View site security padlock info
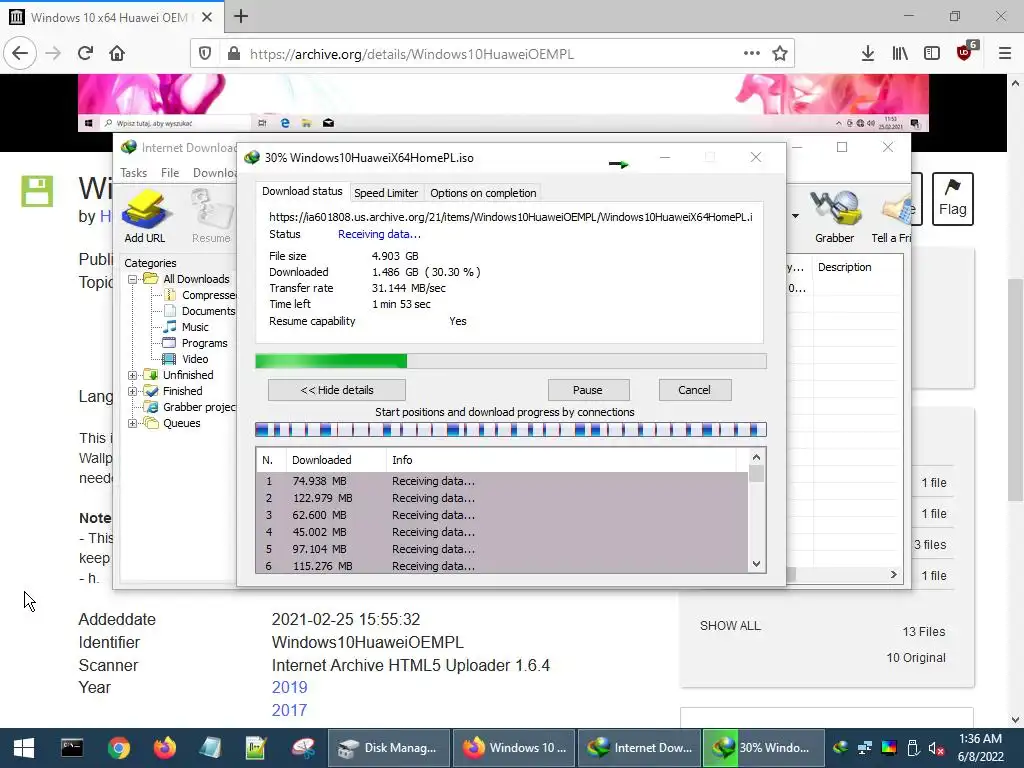 click(x=234, y=54)
